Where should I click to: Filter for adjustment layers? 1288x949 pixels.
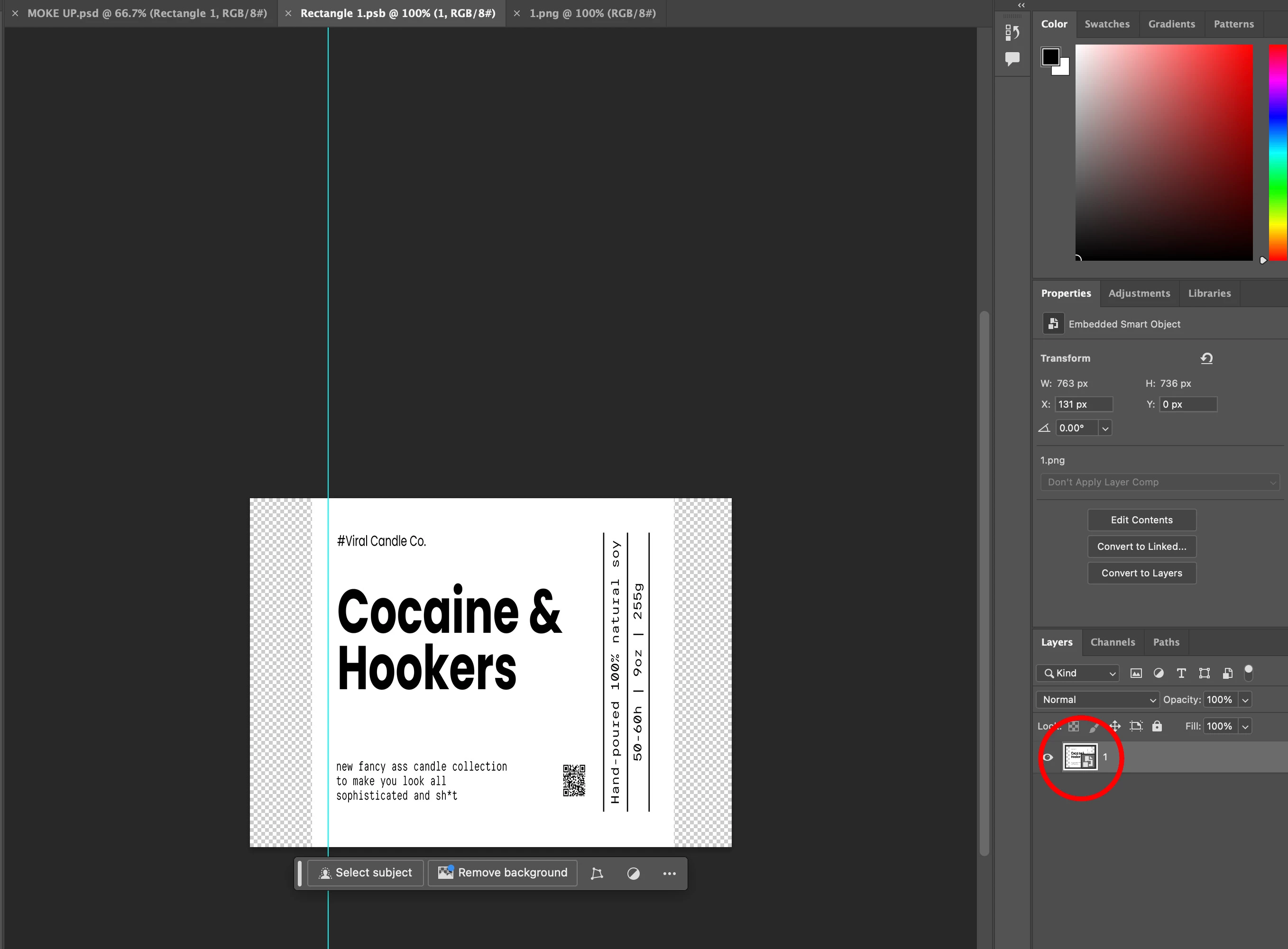(x=1159, y=673)
